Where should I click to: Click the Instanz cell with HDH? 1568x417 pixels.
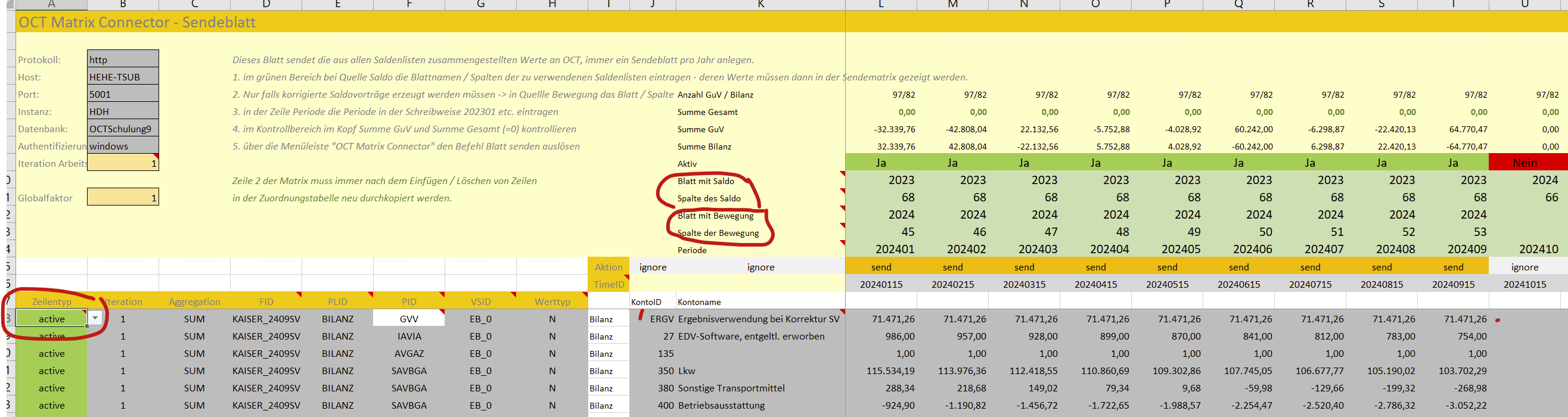(122, 111)
